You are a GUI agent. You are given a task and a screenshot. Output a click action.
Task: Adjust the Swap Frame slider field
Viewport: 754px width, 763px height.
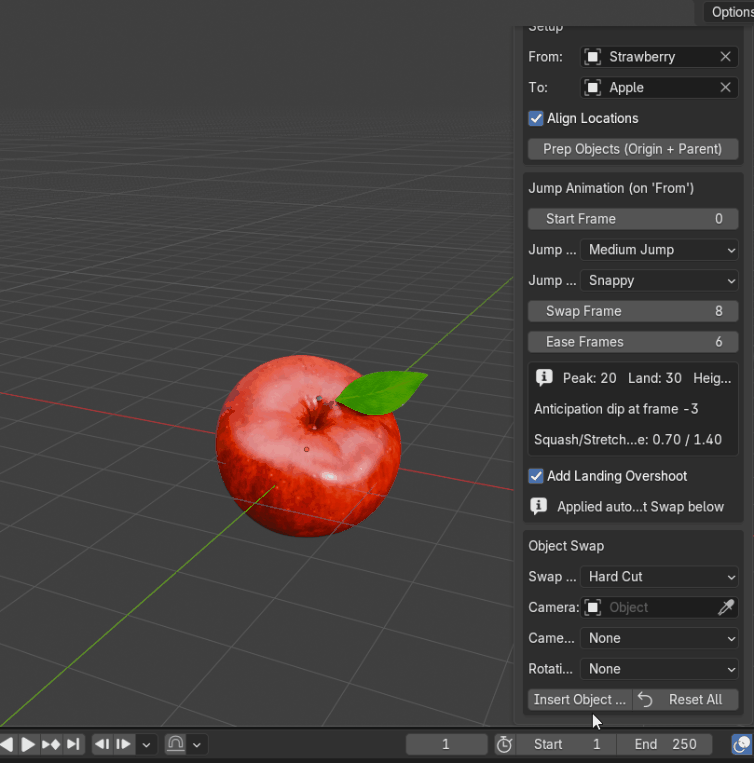coord(633,311)
